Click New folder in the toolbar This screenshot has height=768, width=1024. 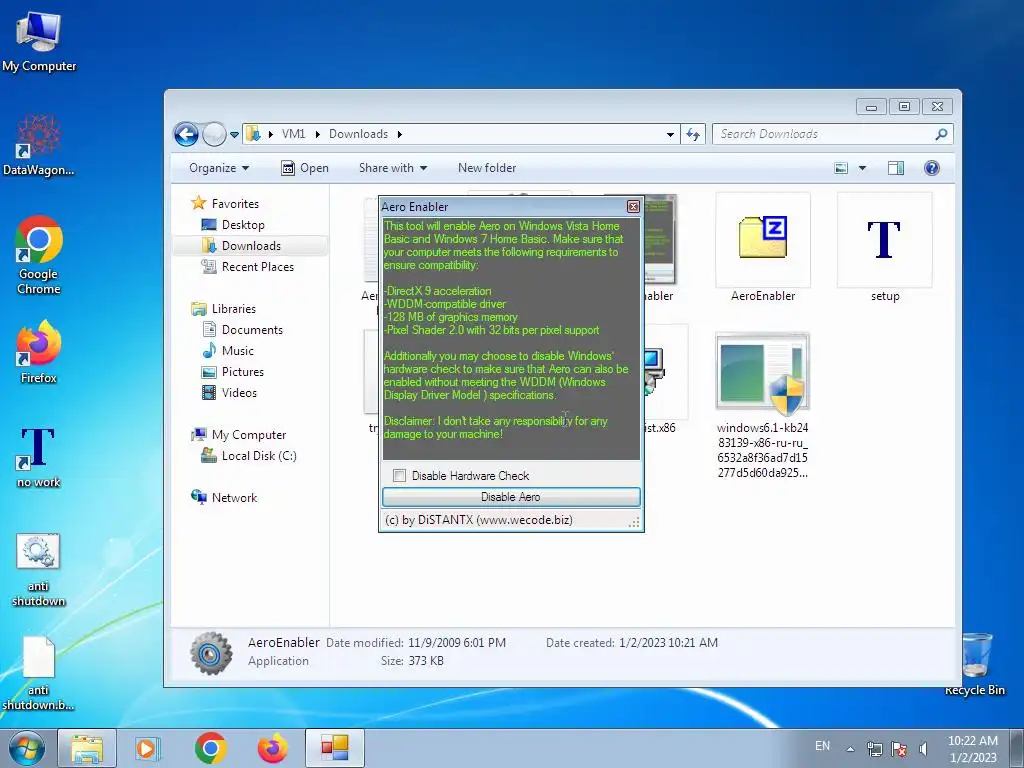tap(487, 168)
